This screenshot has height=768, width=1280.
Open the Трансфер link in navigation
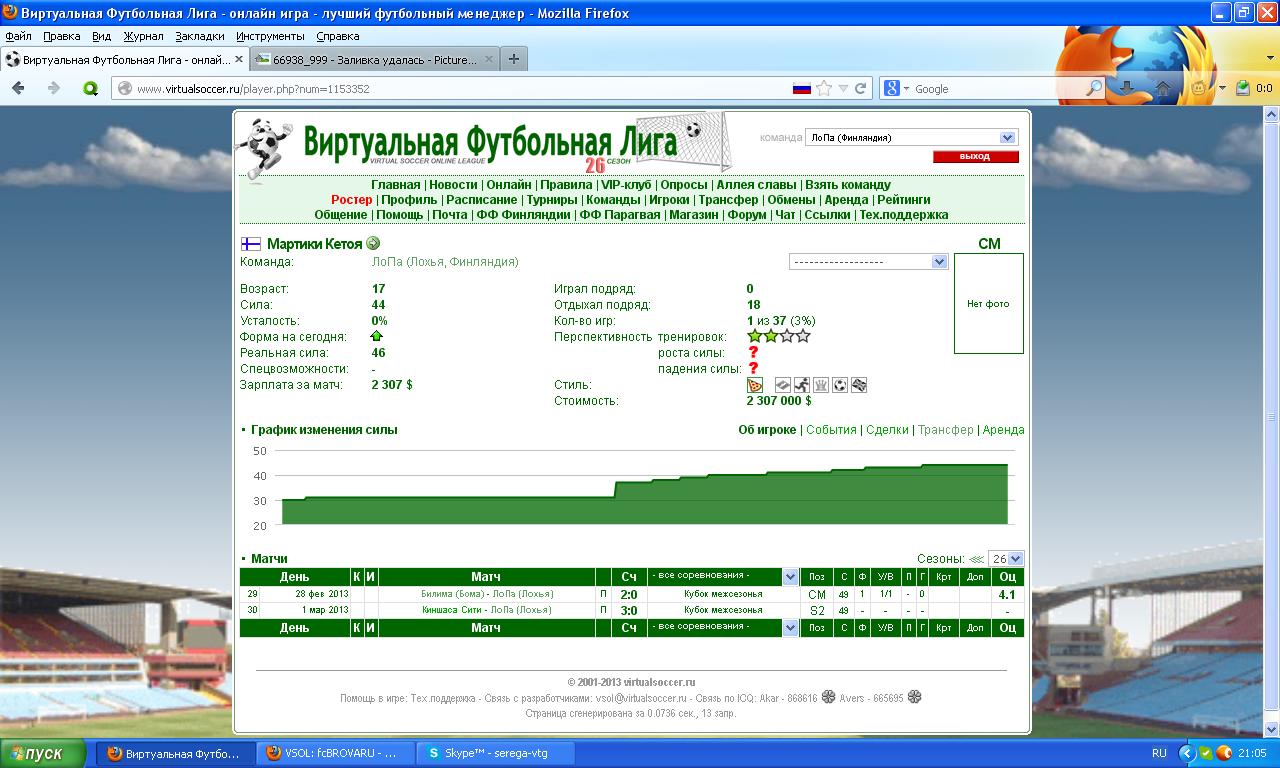pyautogui.click(x=728, y=200)
